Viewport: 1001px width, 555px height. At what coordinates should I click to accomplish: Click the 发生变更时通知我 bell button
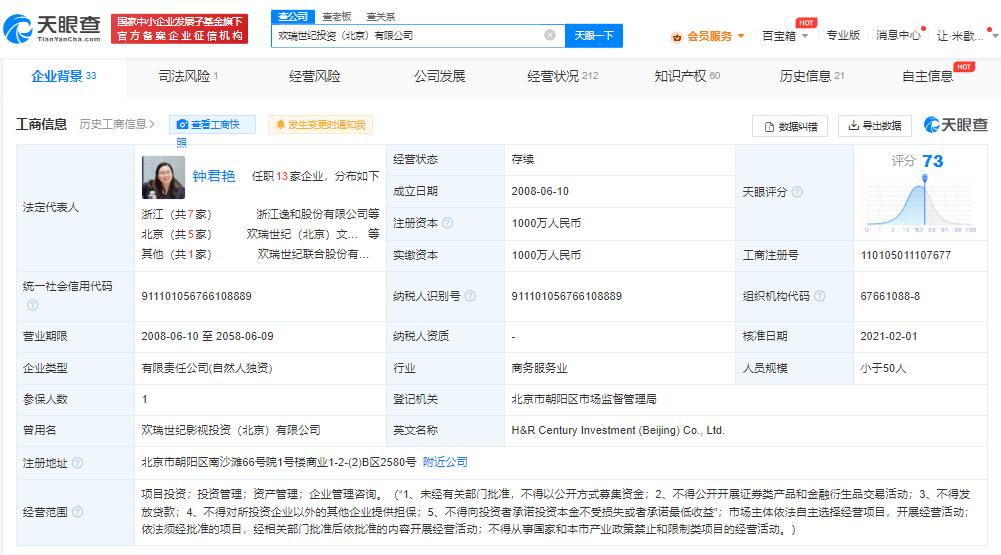[x=320, y=125]
